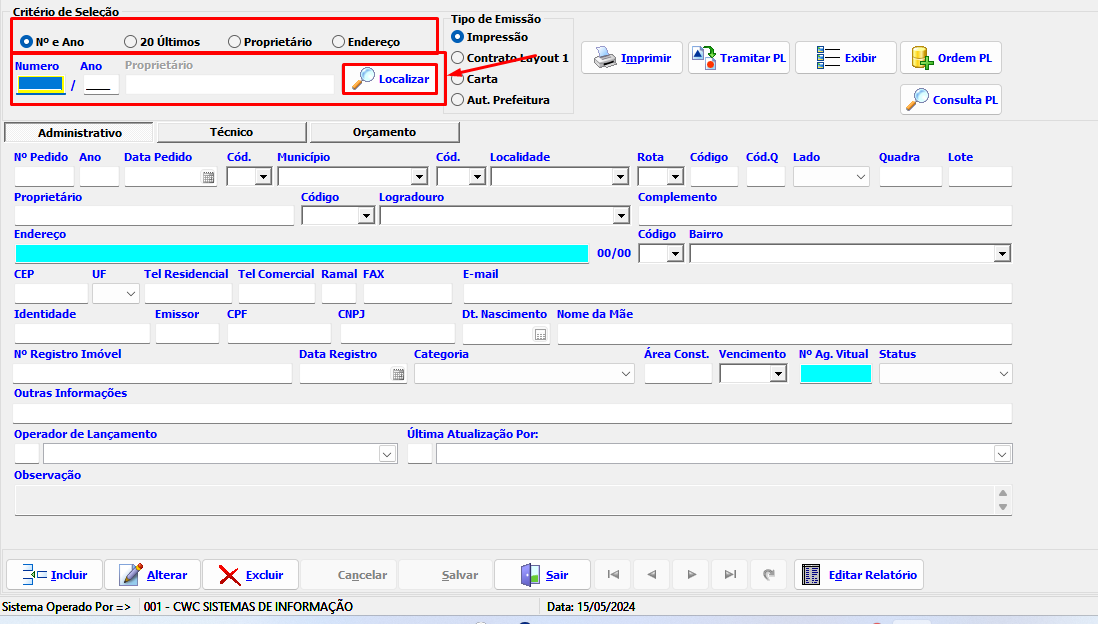Click the Sair exit button
The image size is (1098, 624).
pyautogui.click(x=543, y=575)
